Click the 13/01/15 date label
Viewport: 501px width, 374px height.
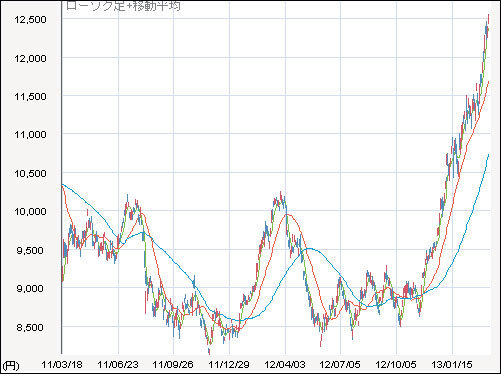[x=452, y=364]
